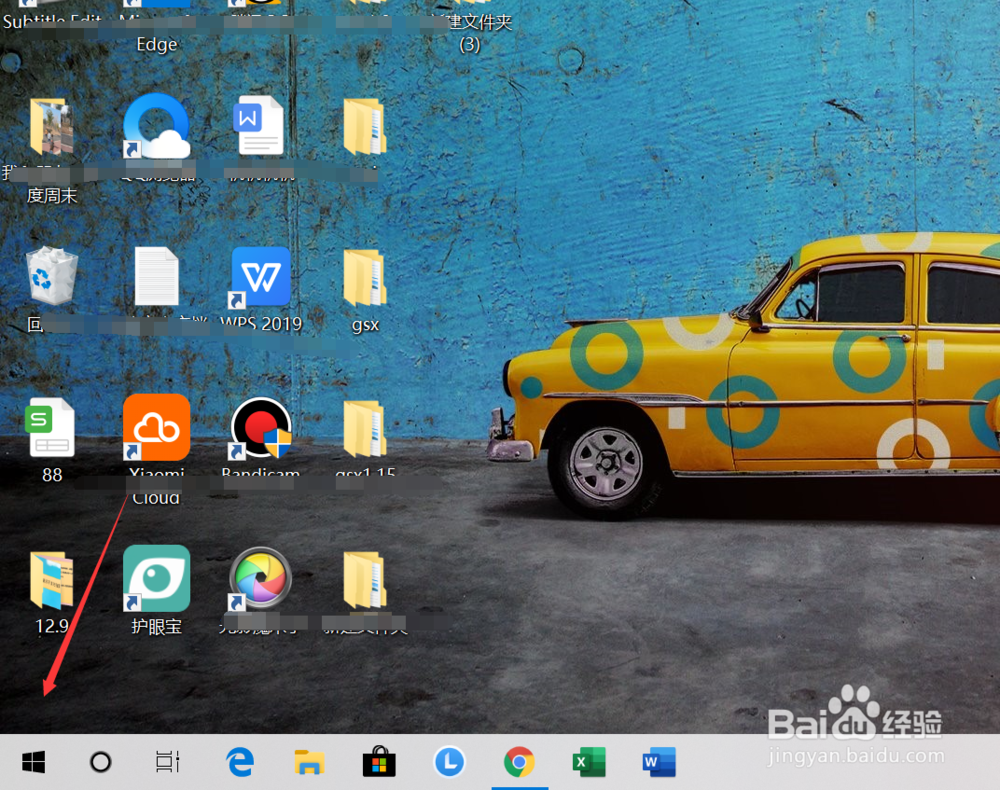Select the gsx folder on desktop
Image resolution: width=1000 pixels, height=790 pixels.
coord(365,277)
